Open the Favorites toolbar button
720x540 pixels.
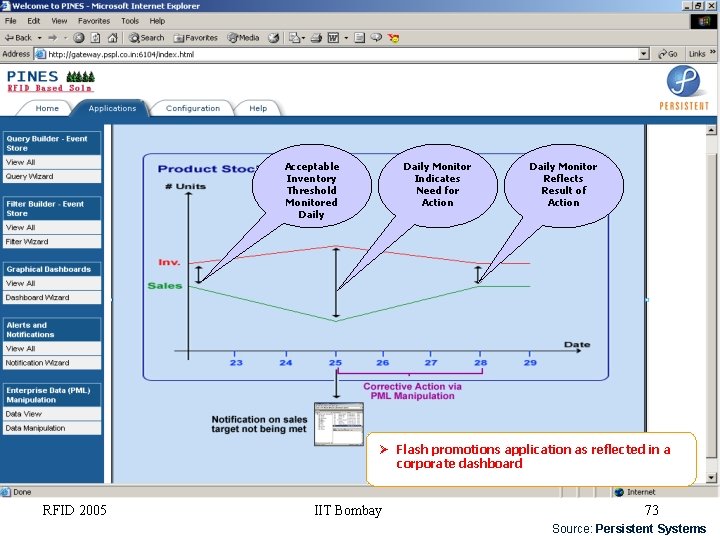coord(196,38)
